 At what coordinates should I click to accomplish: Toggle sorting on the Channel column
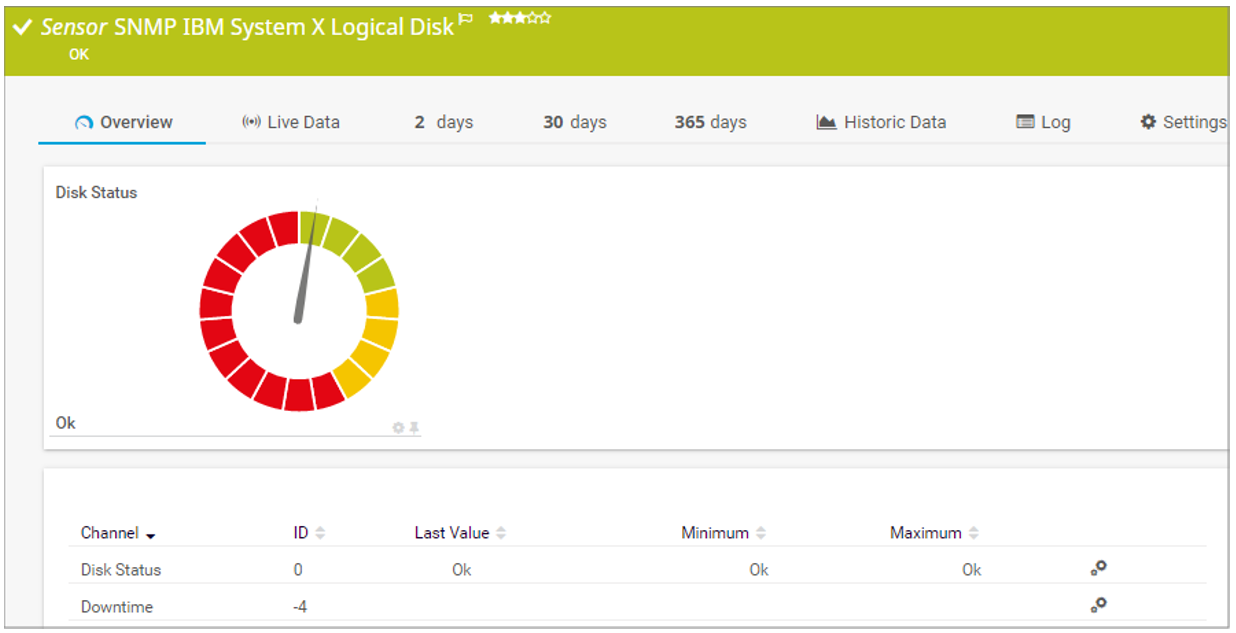pyautogui.click(x=112, y=532)
